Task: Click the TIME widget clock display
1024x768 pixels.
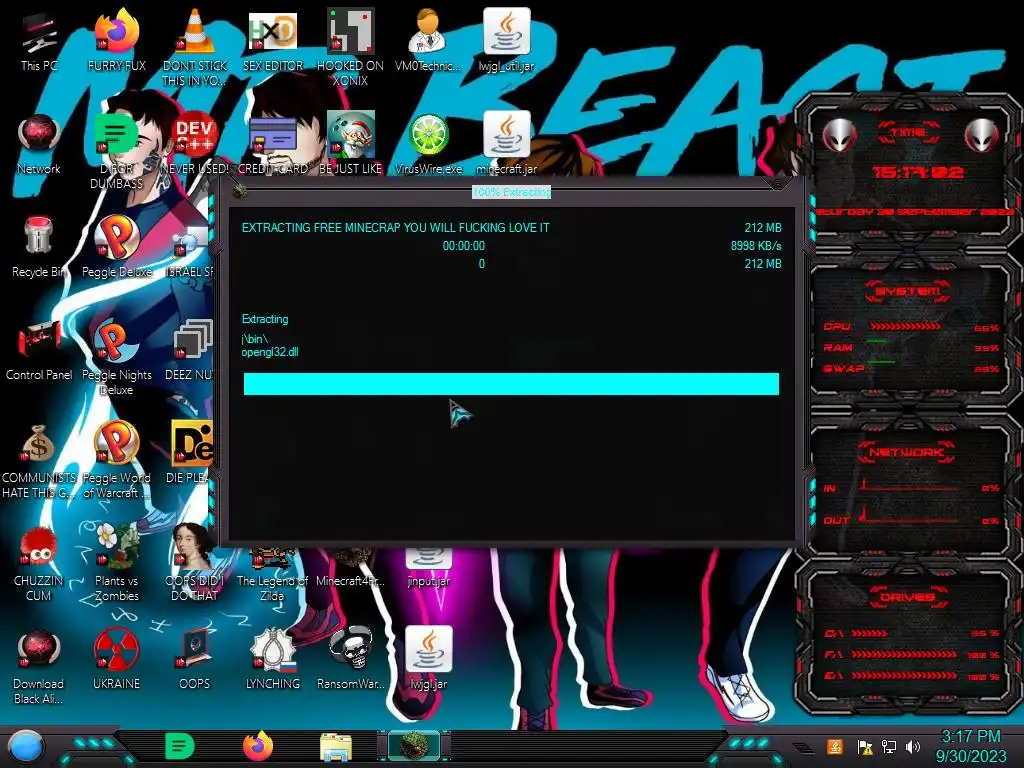Action: [x=918, y=172]
